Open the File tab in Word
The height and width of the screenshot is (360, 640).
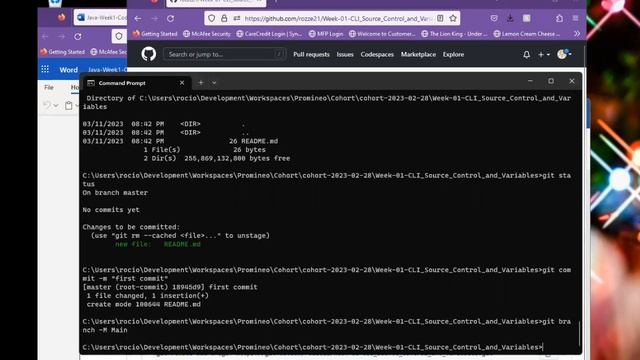click(49, 87)
